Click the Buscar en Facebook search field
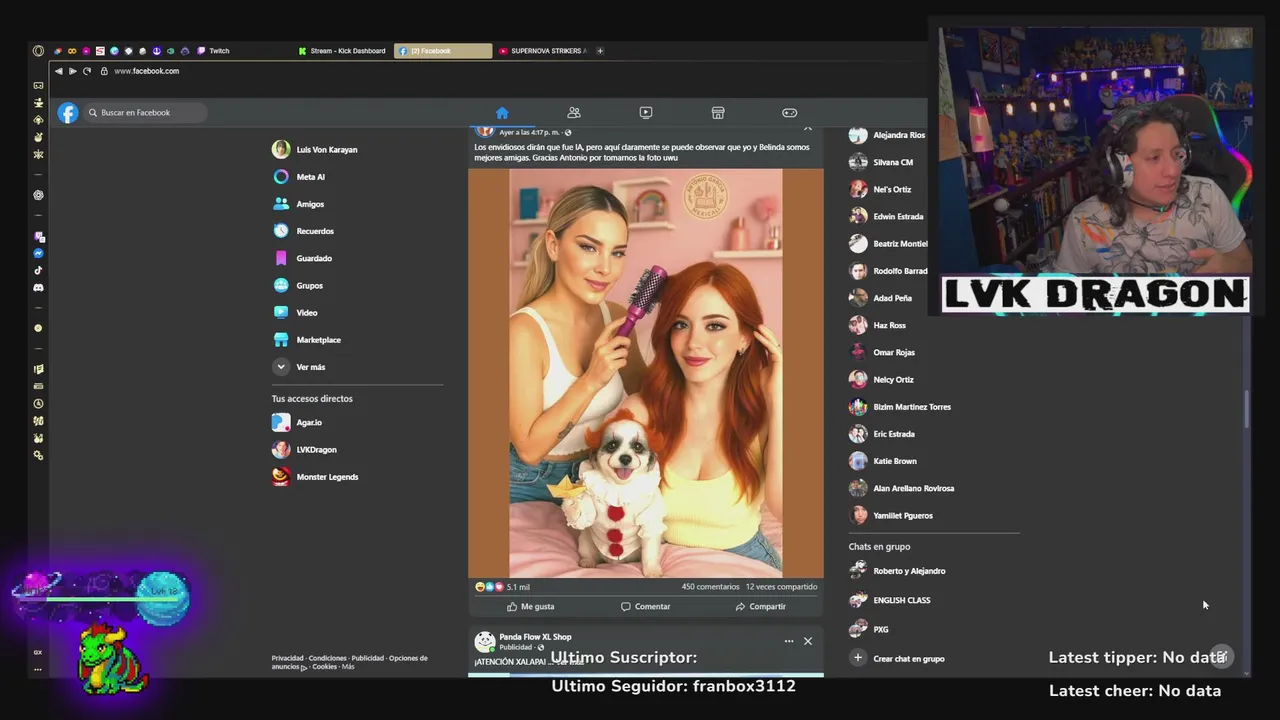 coord(145,113)
